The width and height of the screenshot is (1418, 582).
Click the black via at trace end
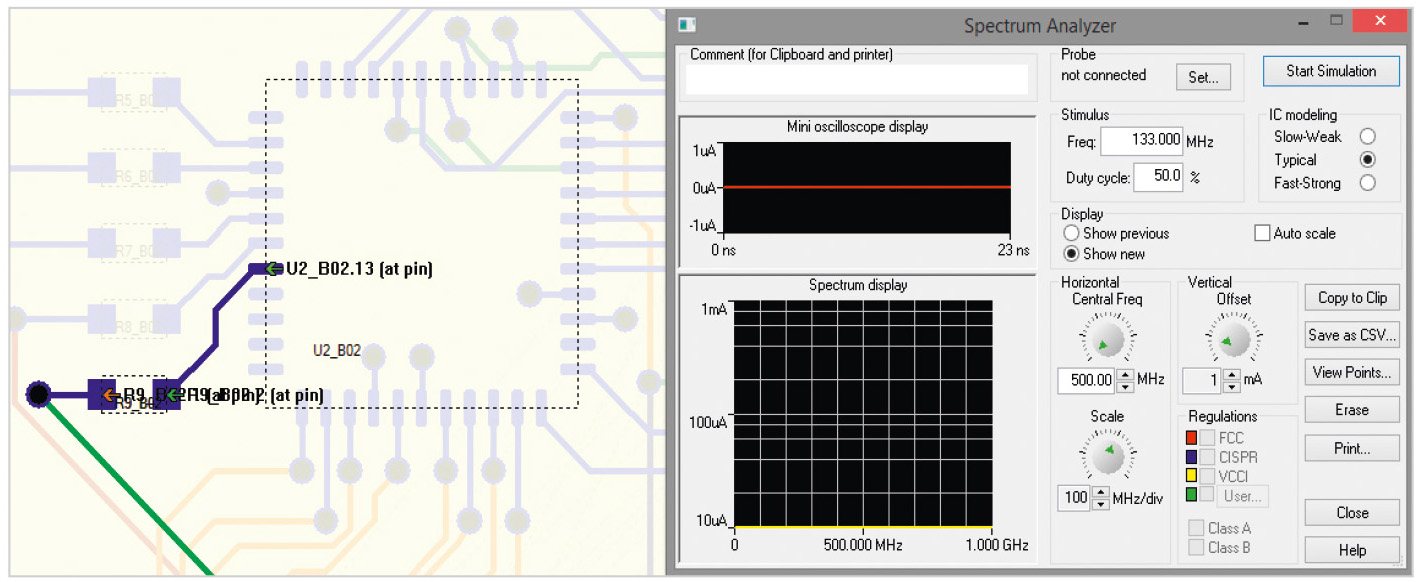38,395
